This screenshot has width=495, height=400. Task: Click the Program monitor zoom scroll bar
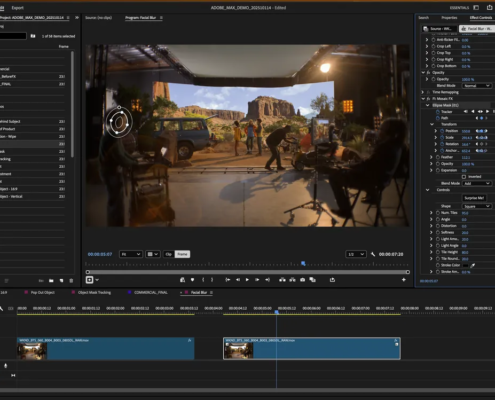coord(248,272)
